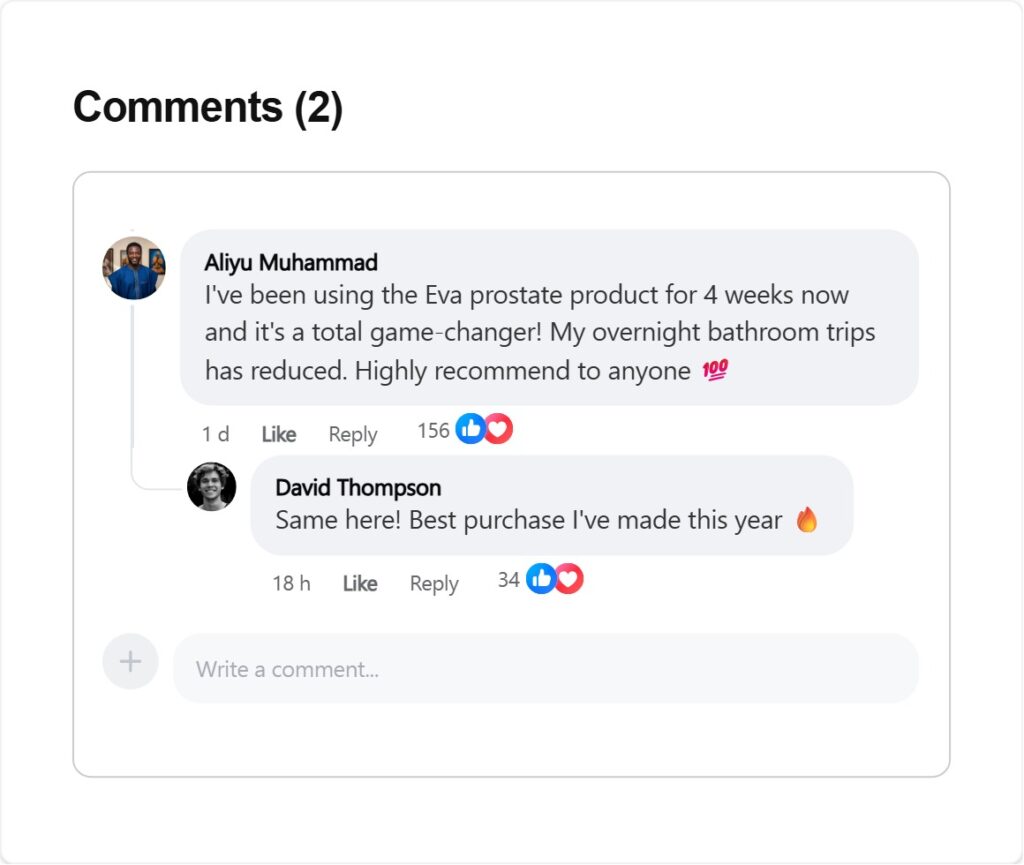
Task: Click the fire emoji in David's reply
Action: 807,520
